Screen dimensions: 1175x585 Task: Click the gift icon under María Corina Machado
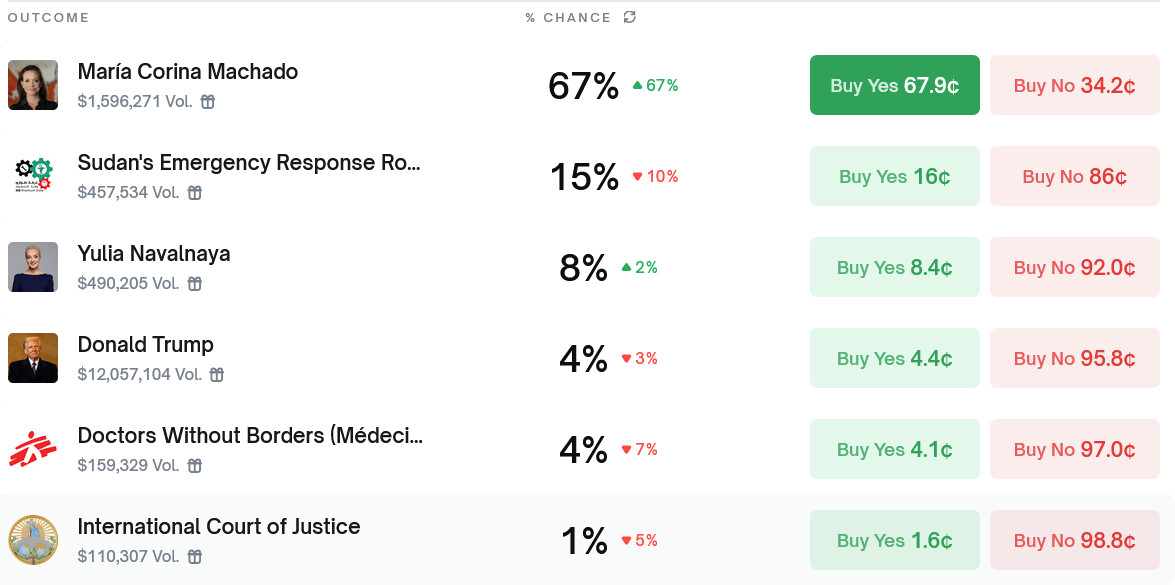(208, 102)
